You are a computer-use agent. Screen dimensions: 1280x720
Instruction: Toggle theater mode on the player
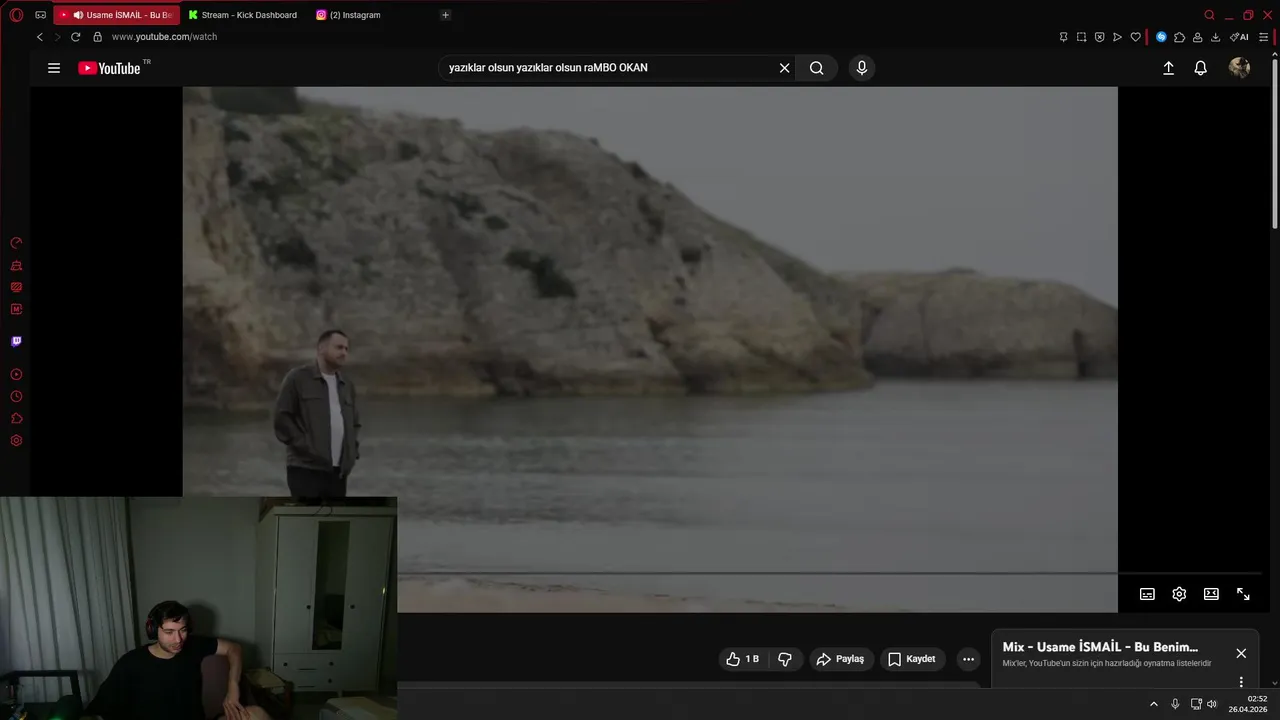pyautogui.click(x=1211, y=594)
